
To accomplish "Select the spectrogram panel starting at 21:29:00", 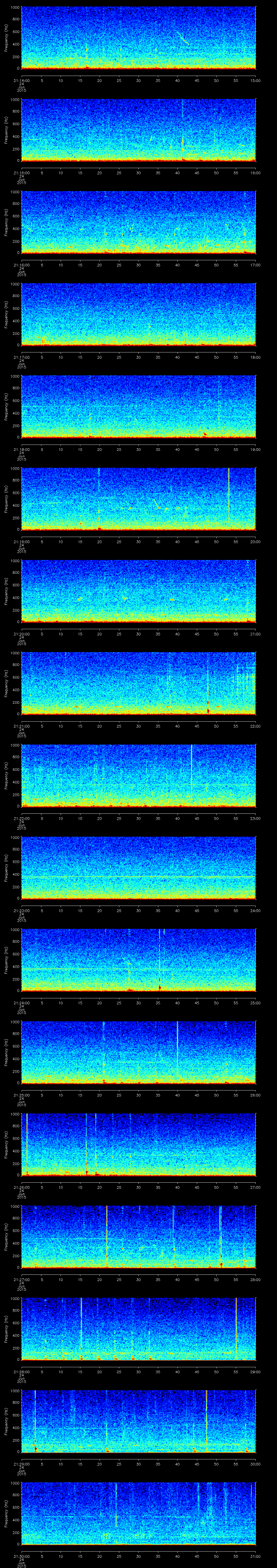I will coord(138,1421).
